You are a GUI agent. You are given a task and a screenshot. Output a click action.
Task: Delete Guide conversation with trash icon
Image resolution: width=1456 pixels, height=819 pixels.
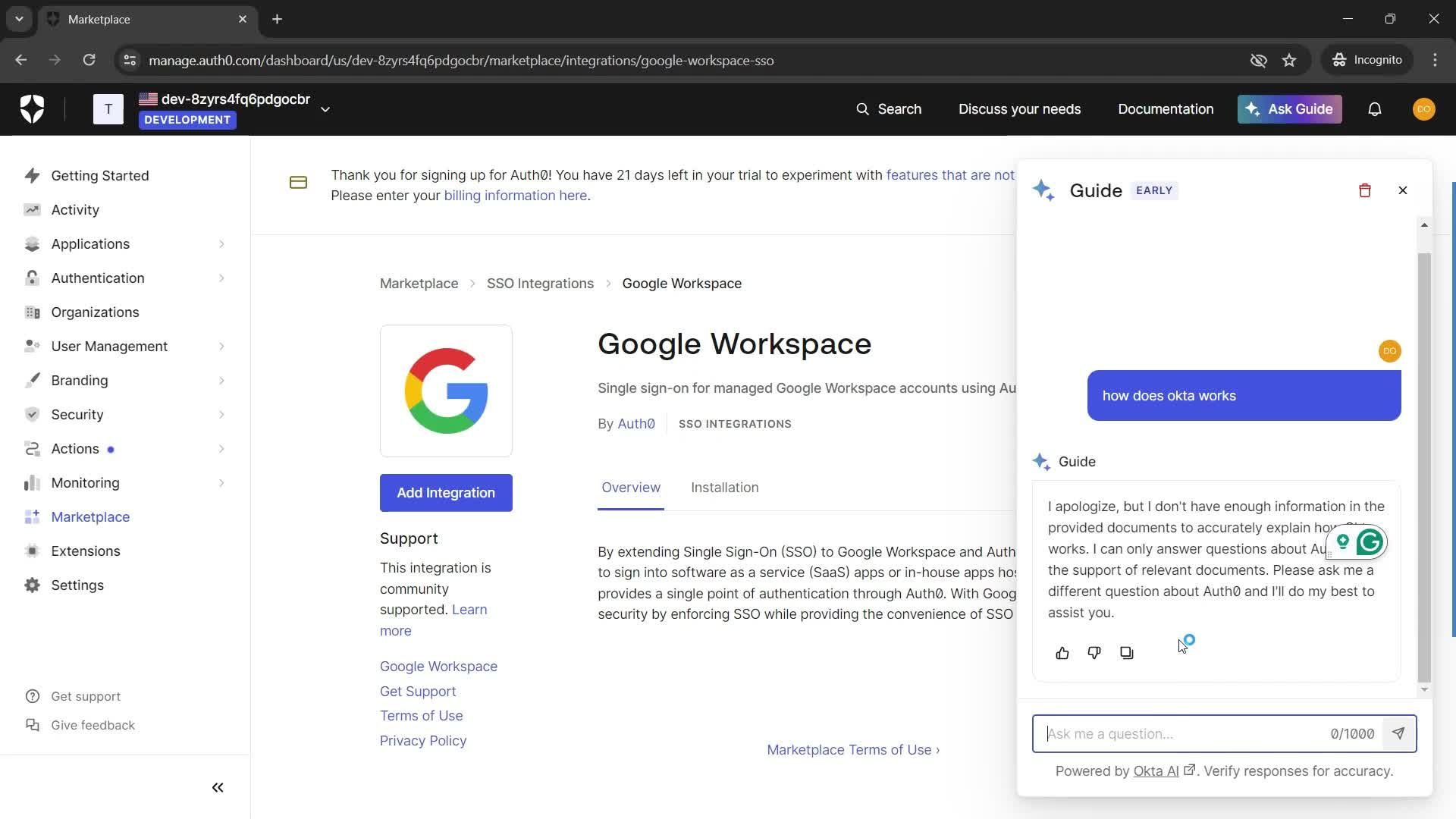tap(1364, 190)
